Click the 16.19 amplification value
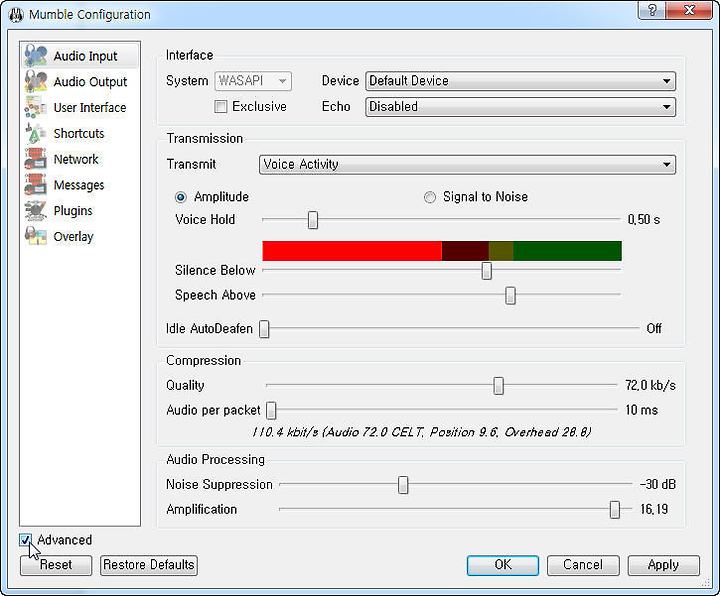 tap(654, 509)
